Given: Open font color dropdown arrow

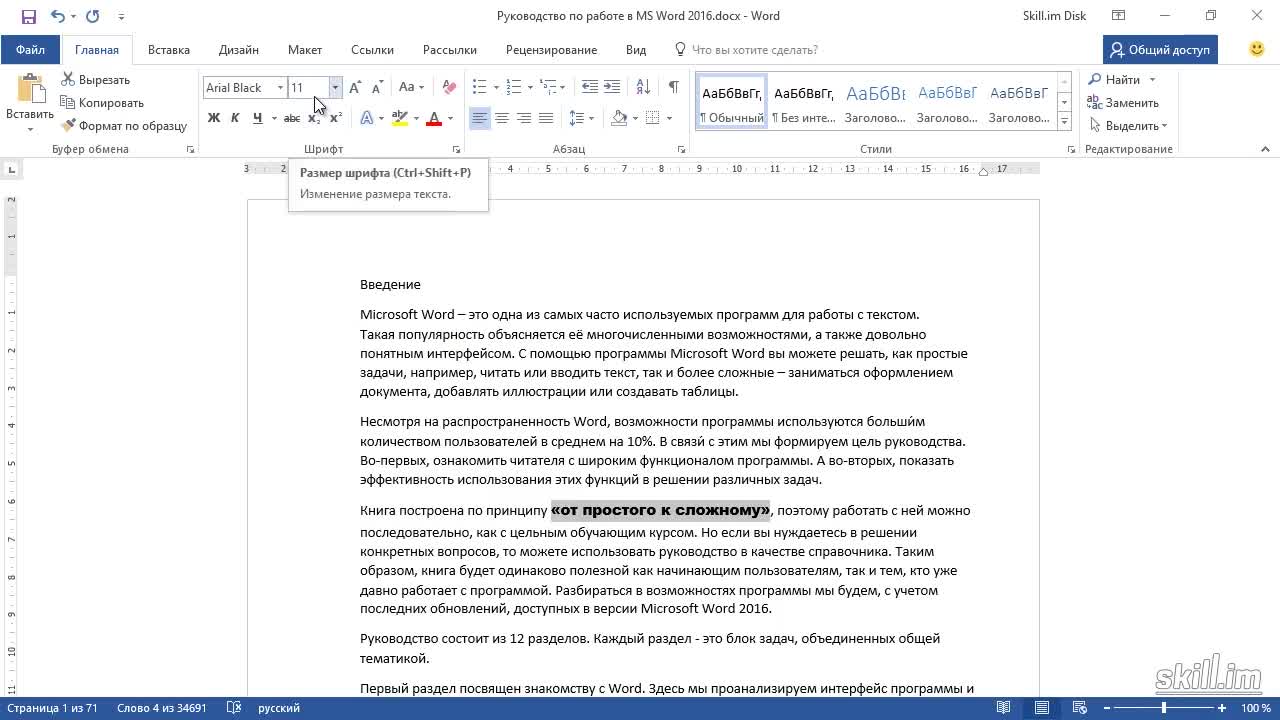Looking at the screenshot, I should [450, 118].
